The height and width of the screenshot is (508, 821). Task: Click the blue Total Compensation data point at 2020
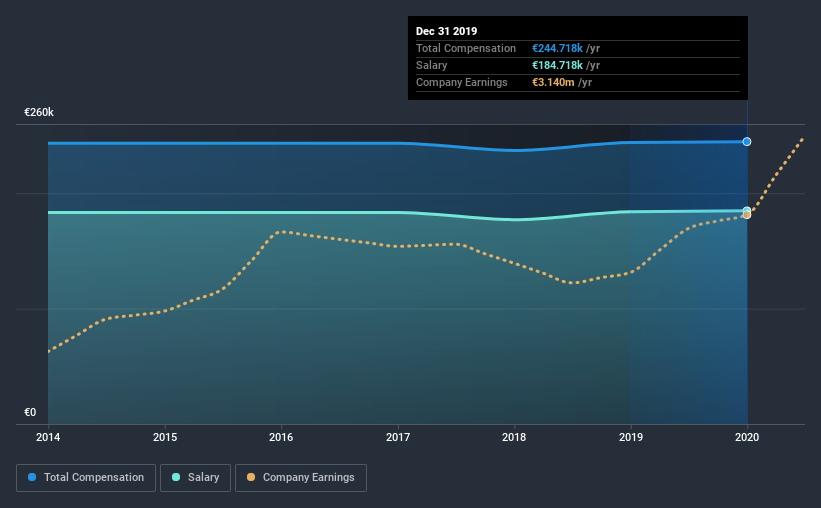pos(747,141)
